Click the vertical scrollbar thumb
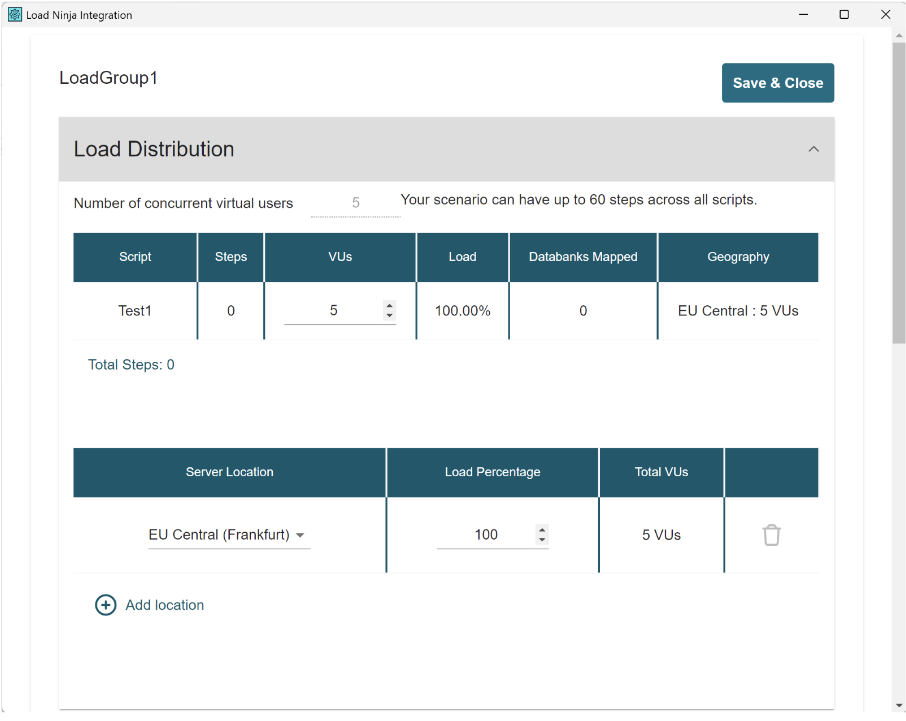This screenshot has height=721, width=906. pos(898,190)
